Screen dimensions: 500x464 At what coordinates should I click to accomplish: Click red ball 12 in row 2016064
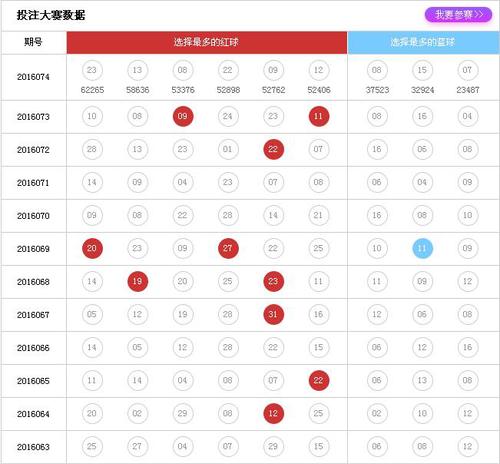tap(273, 413)
